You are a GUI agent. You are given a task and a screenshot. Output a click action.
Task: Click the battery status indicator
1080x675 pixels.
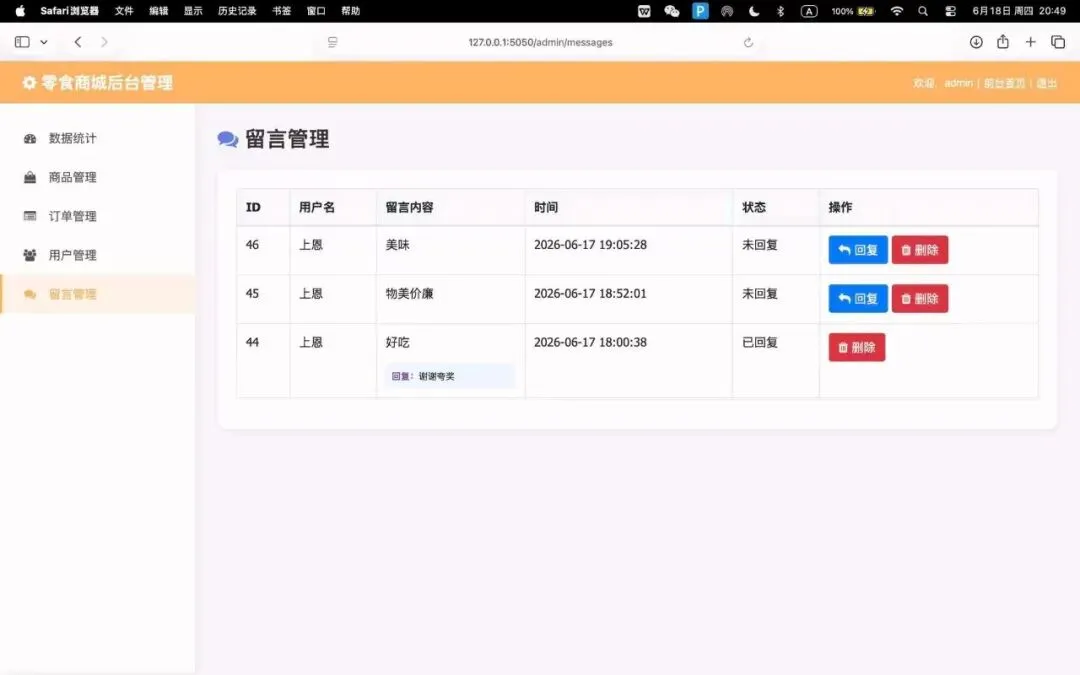pyautogui.click(x=853, y=10)
